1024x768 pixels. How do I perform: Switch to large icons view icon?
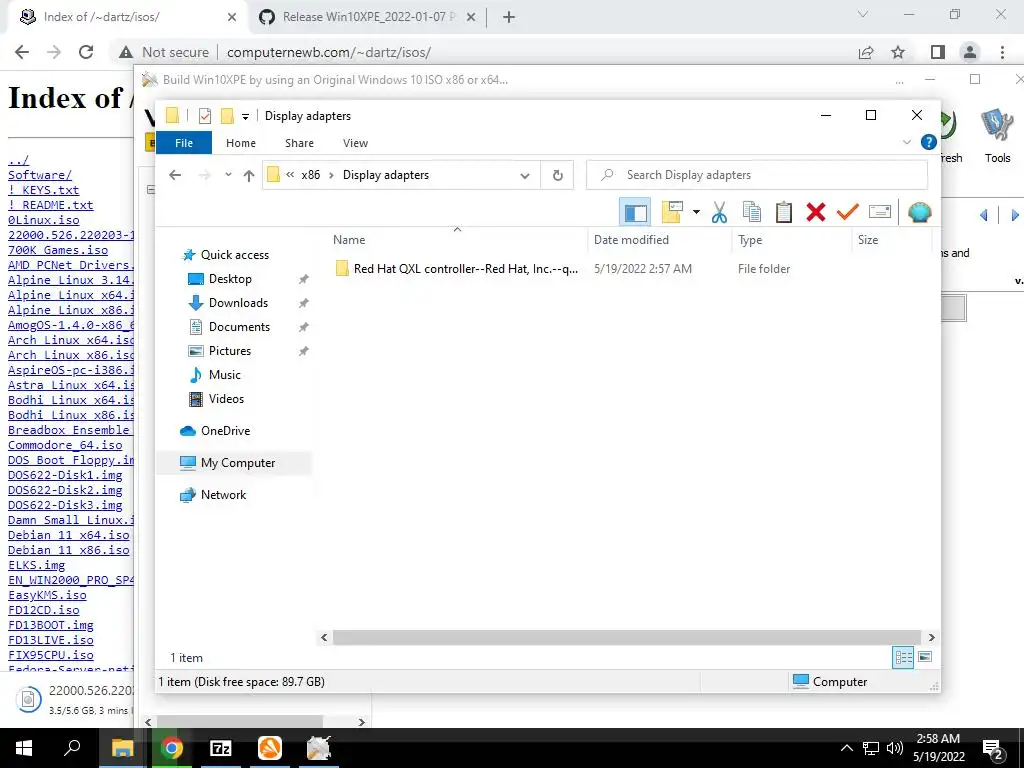[925, 657]
